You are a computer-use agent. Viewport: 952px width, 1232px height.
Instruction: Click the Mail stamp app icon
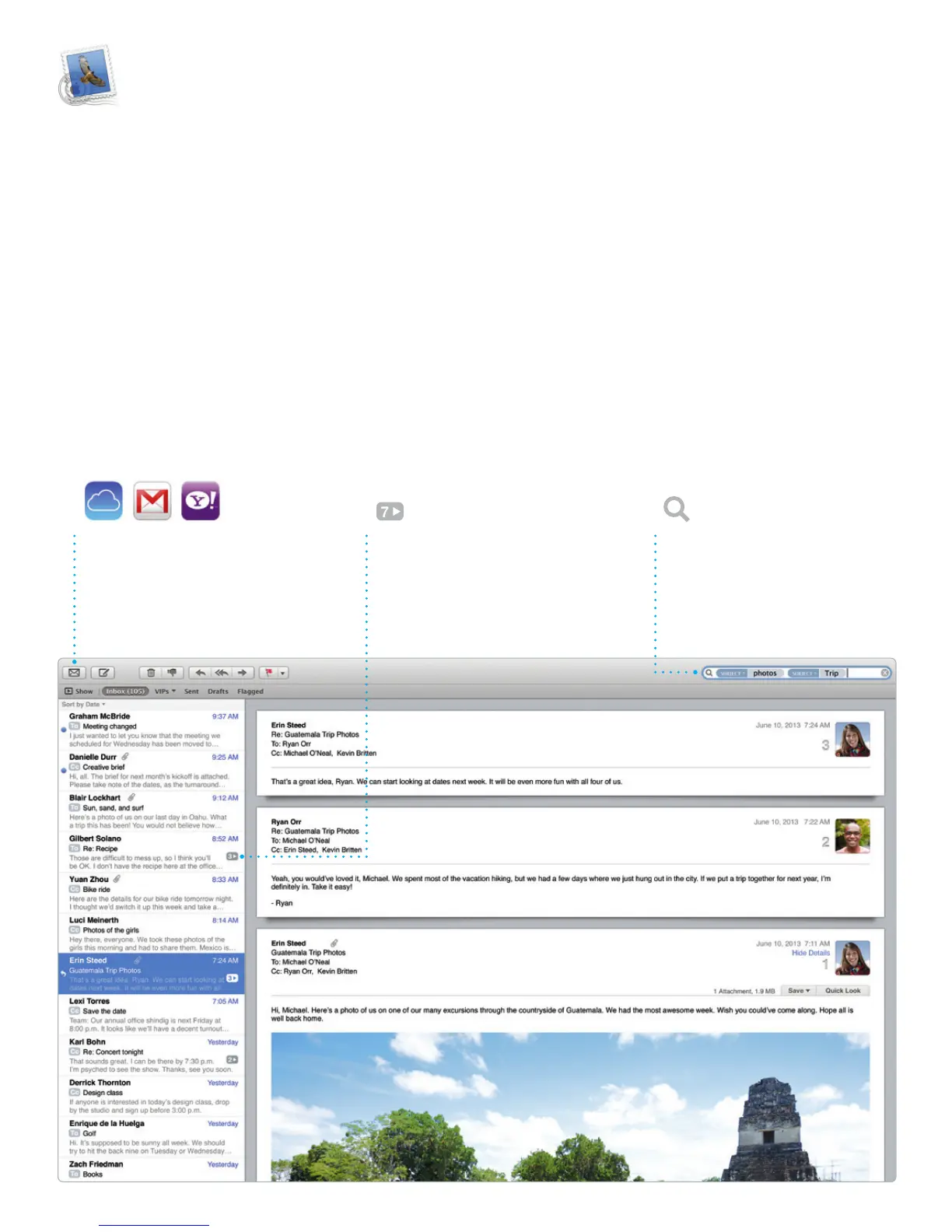89,74
